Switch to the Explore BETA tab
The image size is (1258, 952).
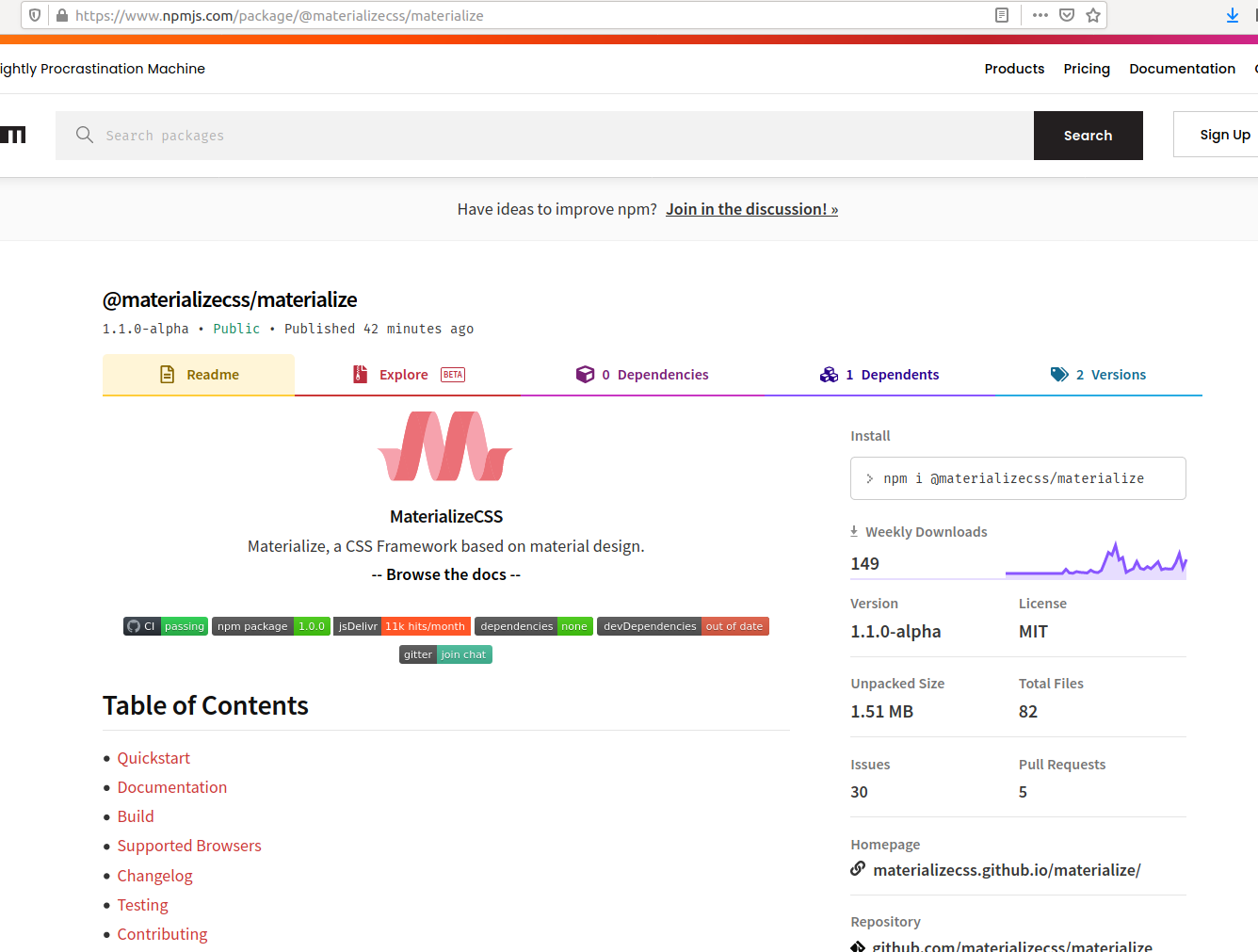[408, 375]
